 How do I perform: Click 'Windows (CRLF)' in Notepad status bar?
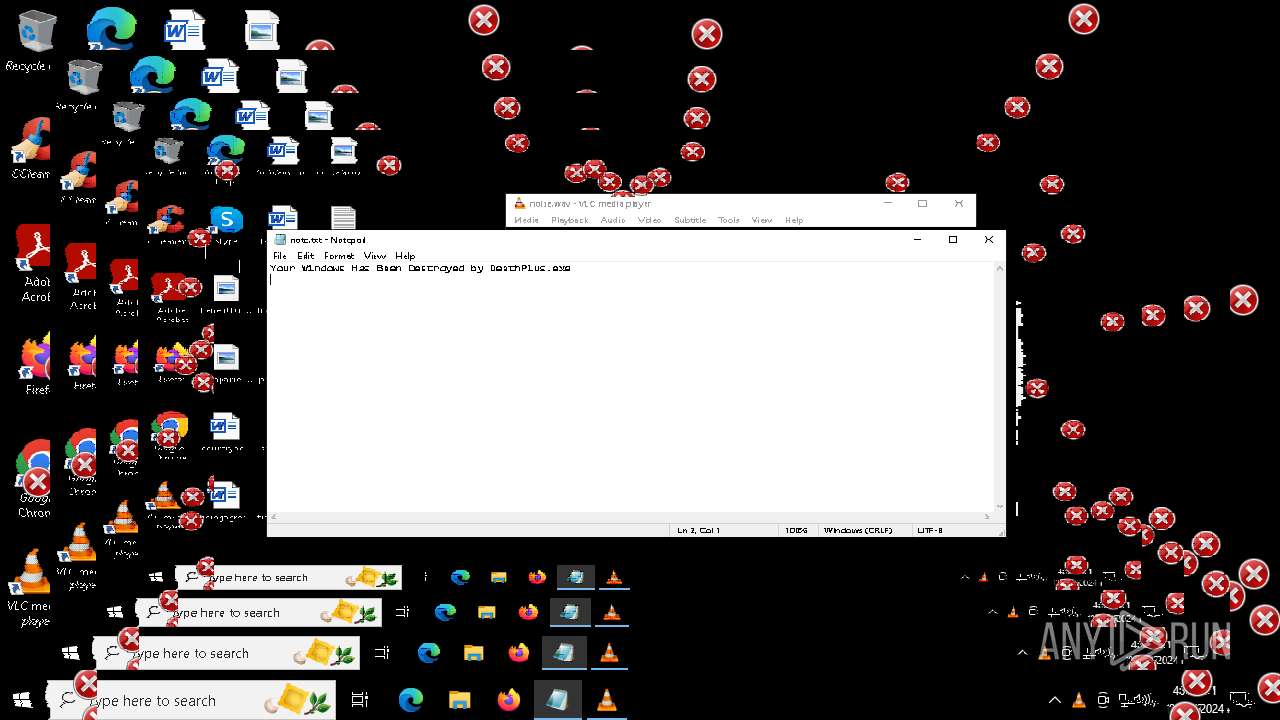pyautogui.click(x=858, y=530)
